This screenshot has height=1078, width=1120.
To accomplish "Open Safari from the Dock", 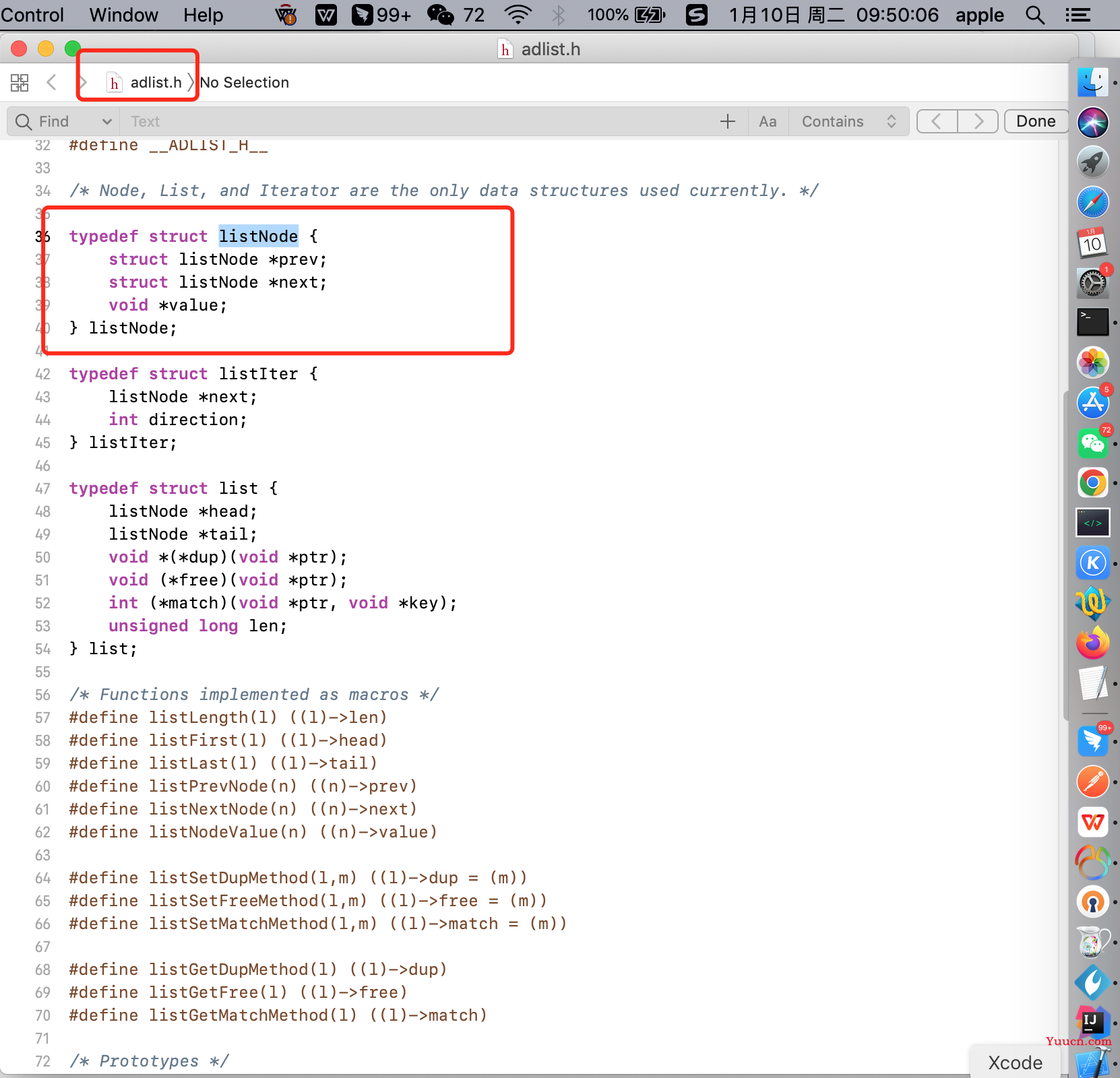I will (1092, 202).
